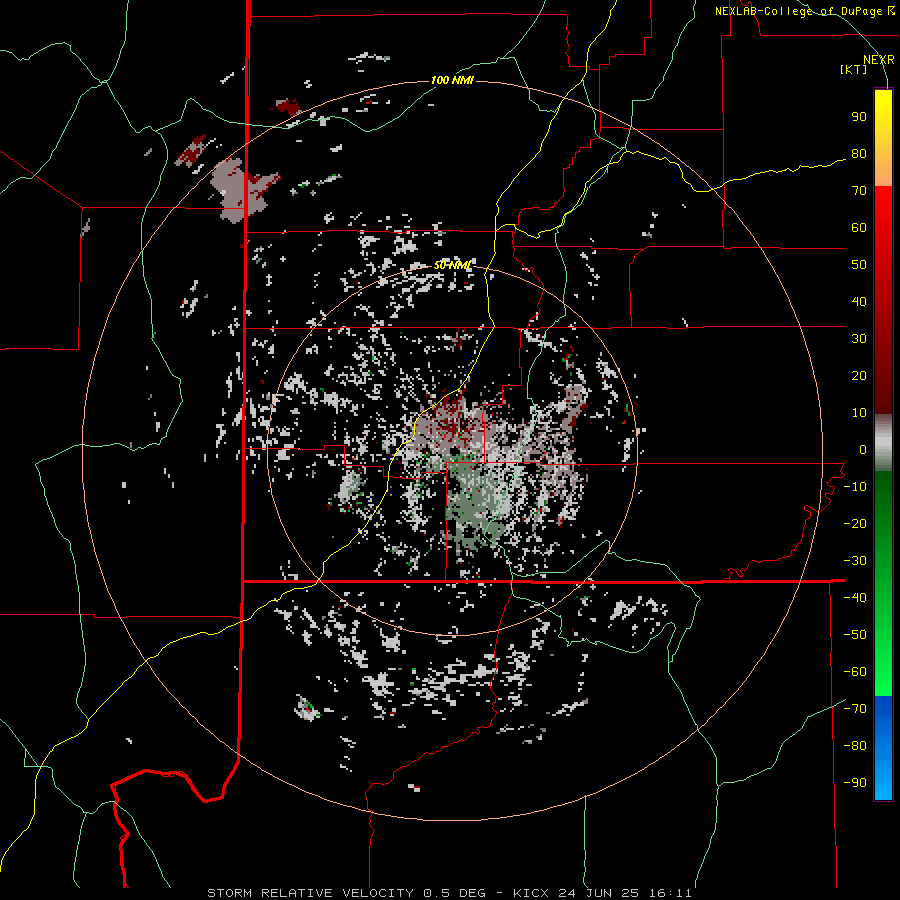The width and height of the screenshot is (900, 900).
Task: Click the -30 value on the velocity scale
Action: click(855, 561)
